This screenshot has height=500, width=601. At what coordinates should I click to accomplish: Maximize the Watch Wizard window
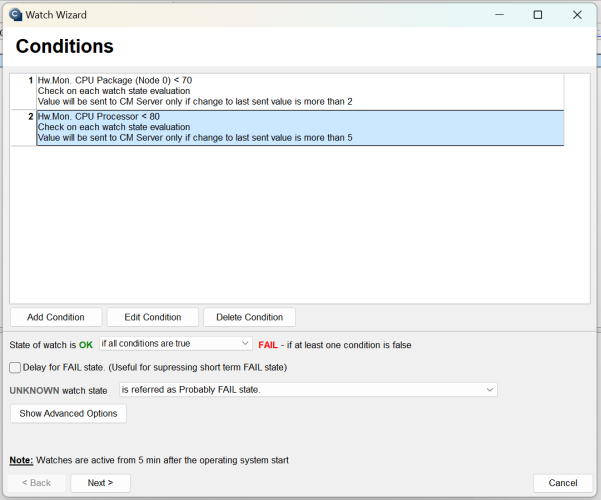coord(538,15)
